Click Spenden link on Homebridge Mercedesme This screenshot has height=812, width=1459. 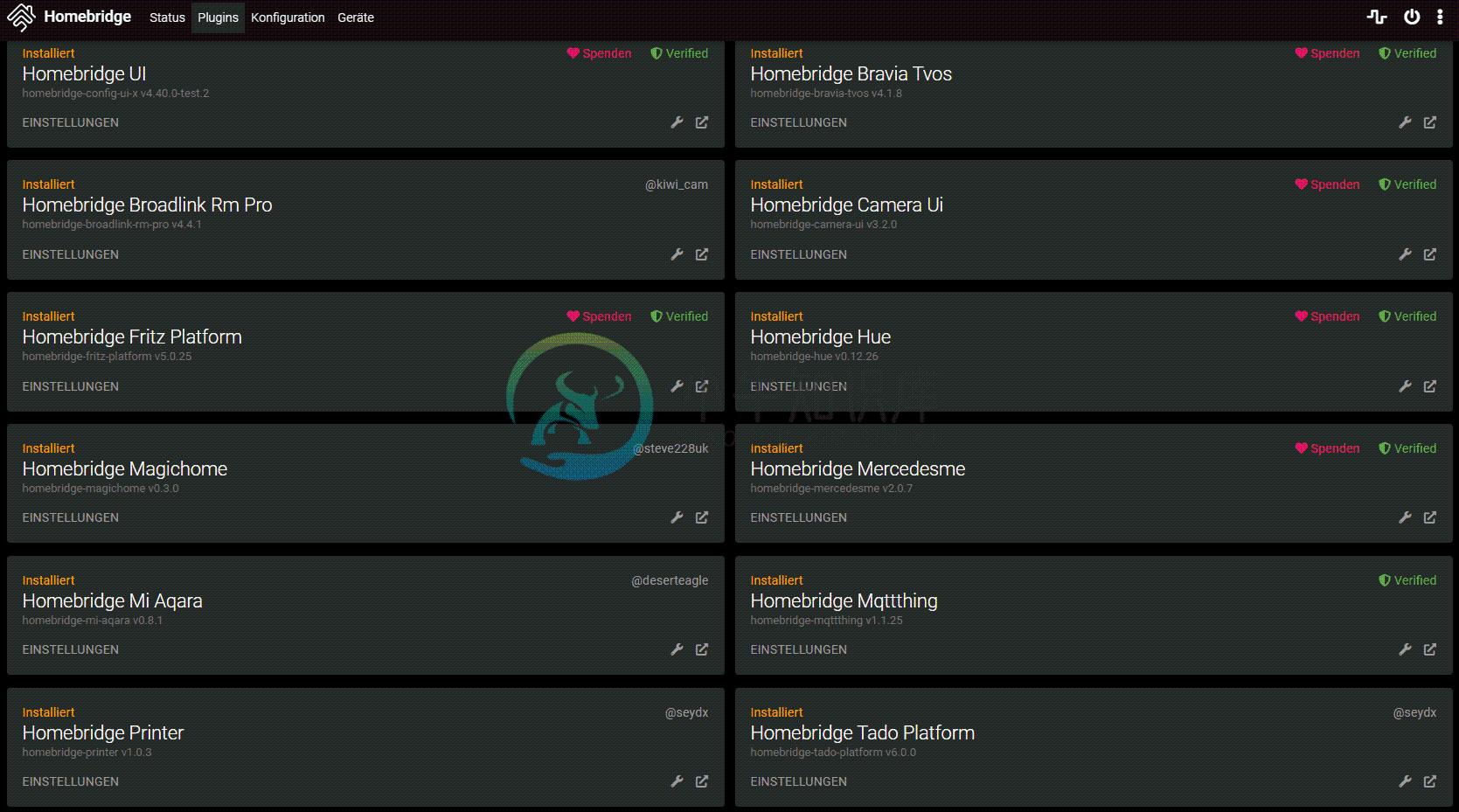(1327, 448)
